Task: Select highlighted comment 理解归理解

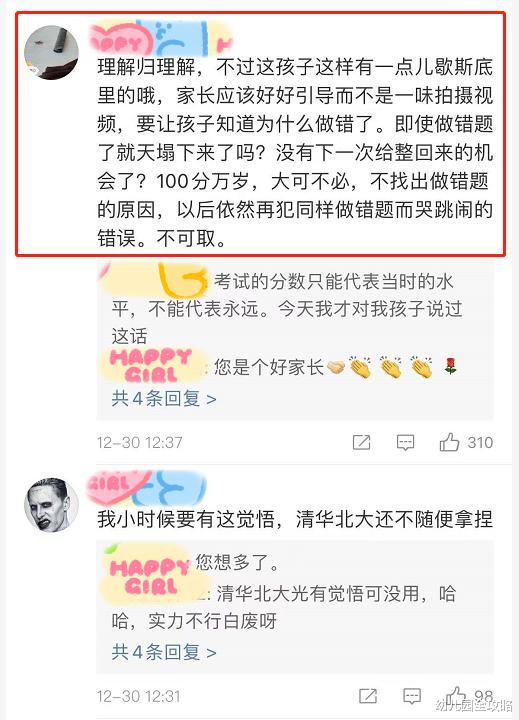Action: (x=295, y=152)
